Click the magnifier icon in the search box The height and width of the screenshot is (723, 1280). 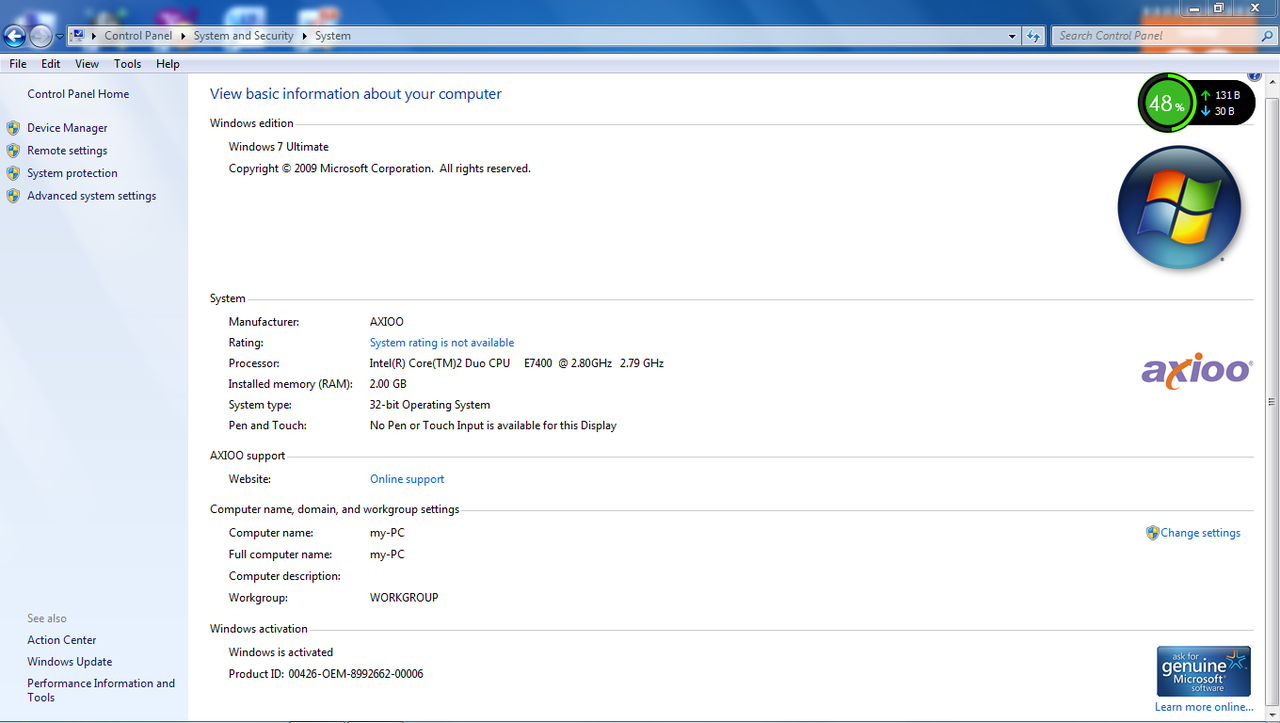(x=1267, y=36)
